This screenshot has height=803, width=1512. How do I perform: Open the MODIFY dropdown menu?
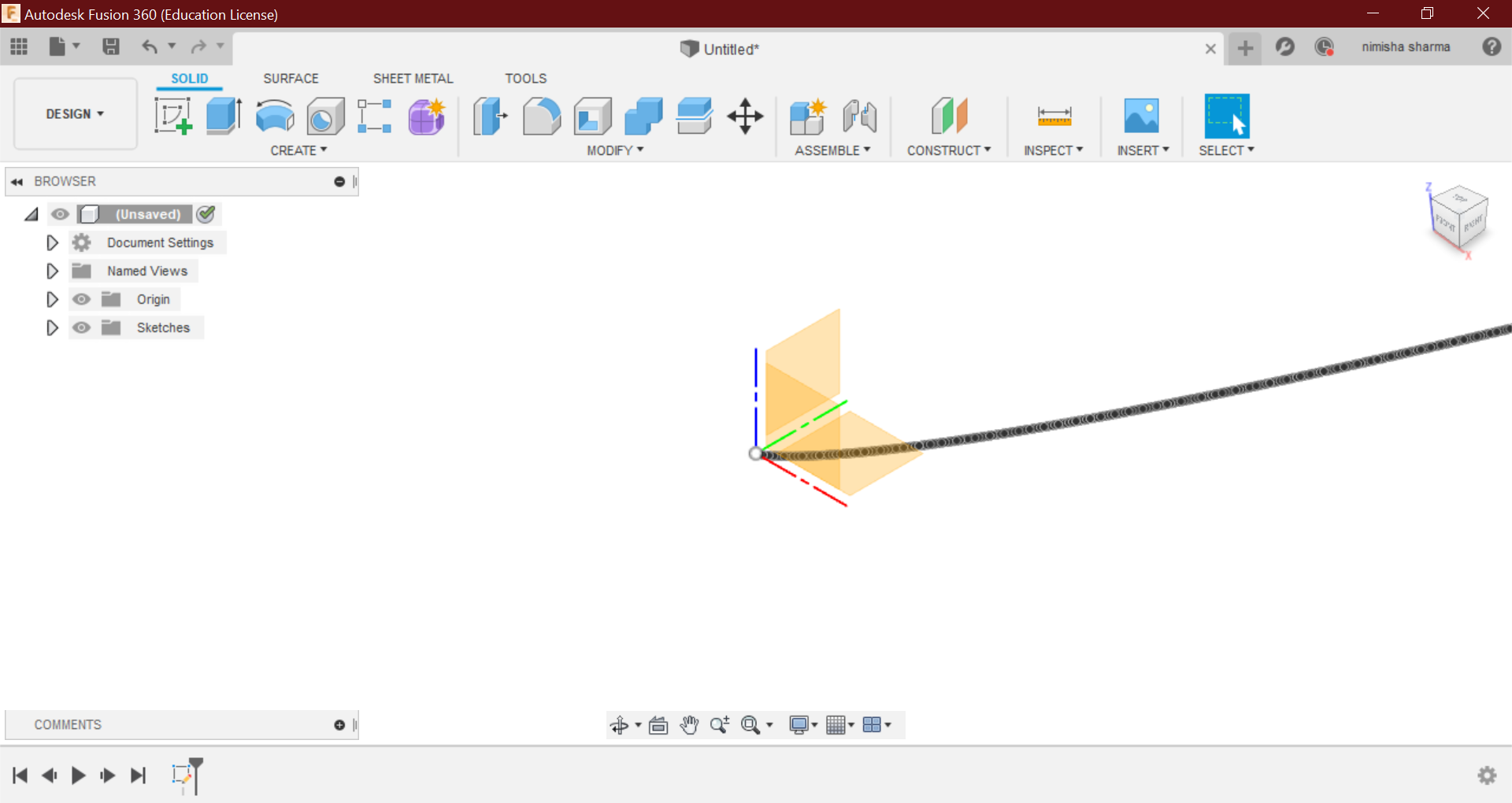tap(615, 150)
